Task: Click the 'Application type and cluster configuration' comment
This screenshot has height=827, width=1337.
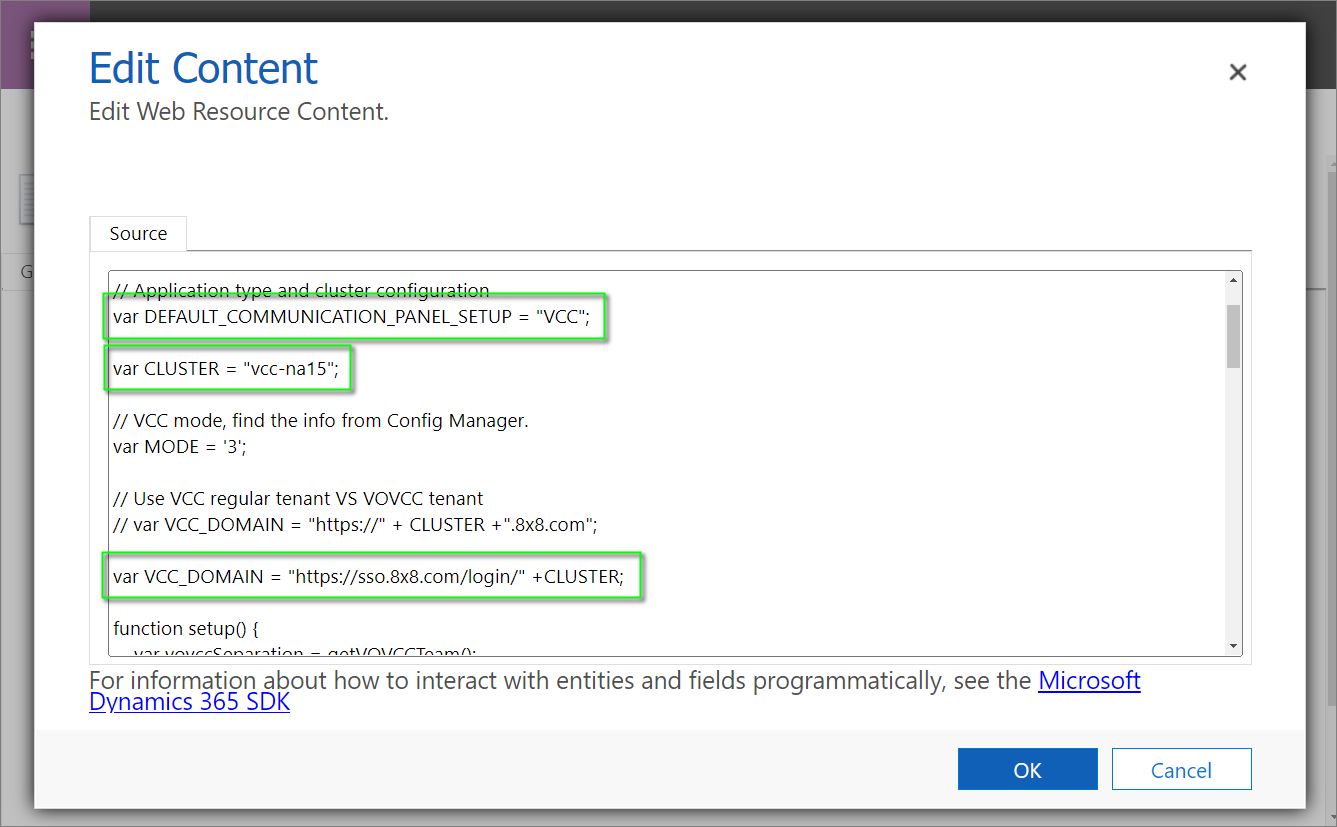Action: point(301,291)
